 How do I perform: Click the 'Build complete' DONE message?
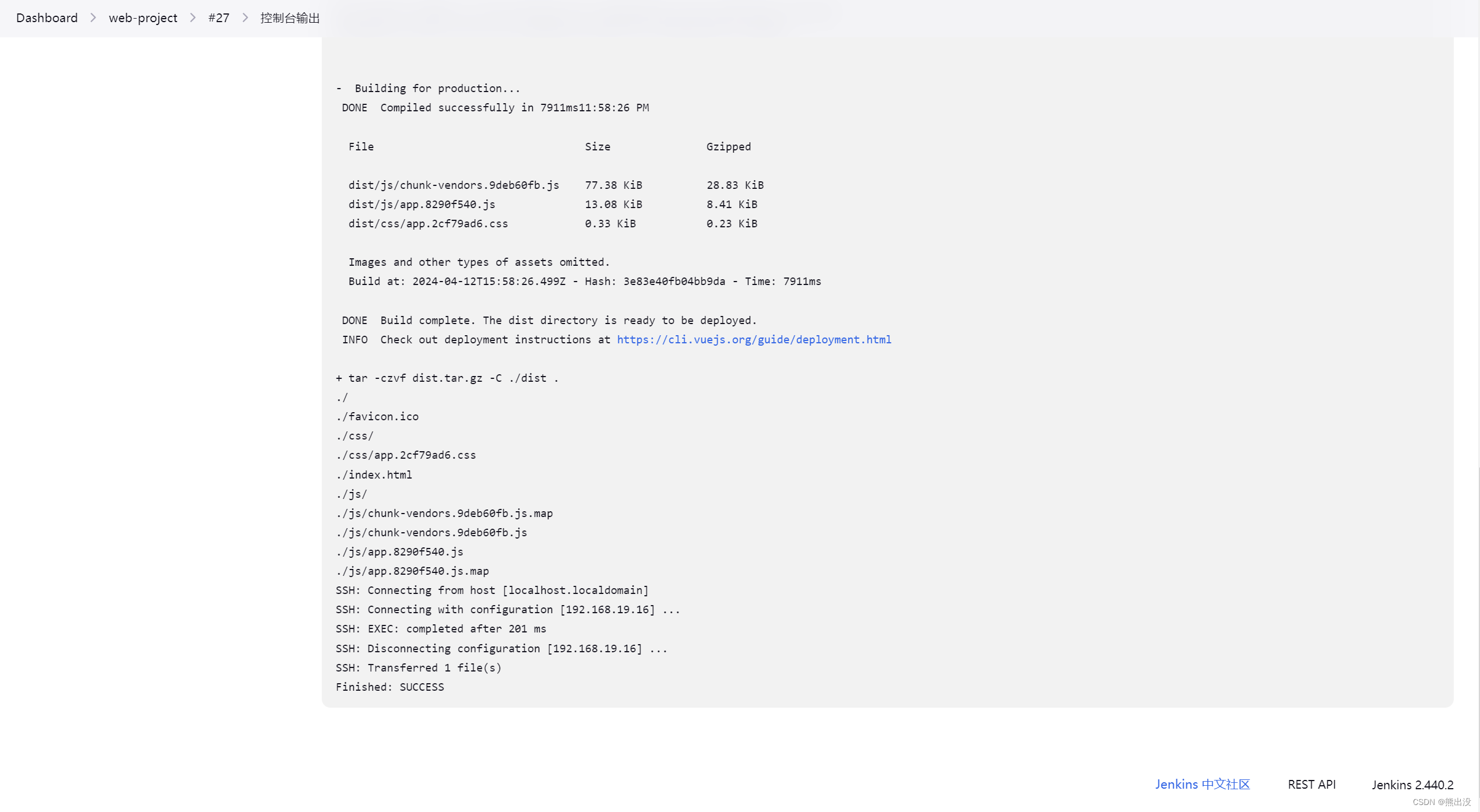point(549,321)
